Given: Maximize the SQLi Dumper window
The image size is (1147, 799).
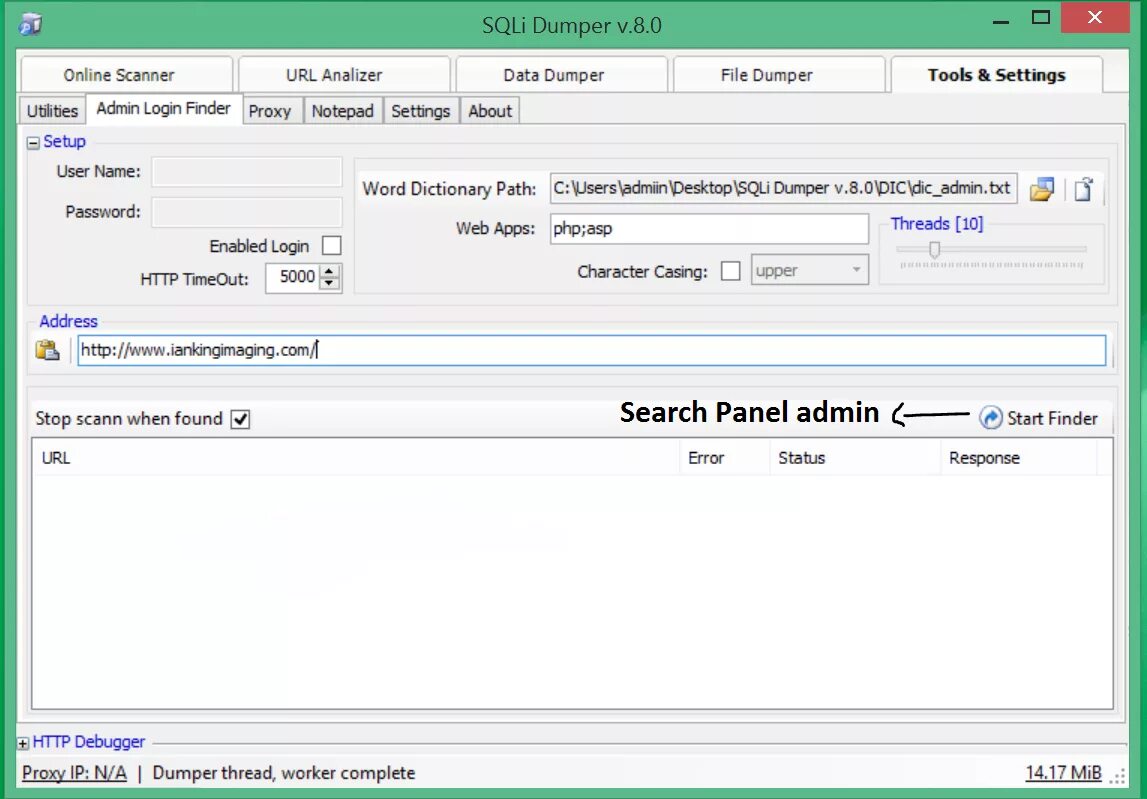Looking at the screenshot, I should tap(1041, 18).
